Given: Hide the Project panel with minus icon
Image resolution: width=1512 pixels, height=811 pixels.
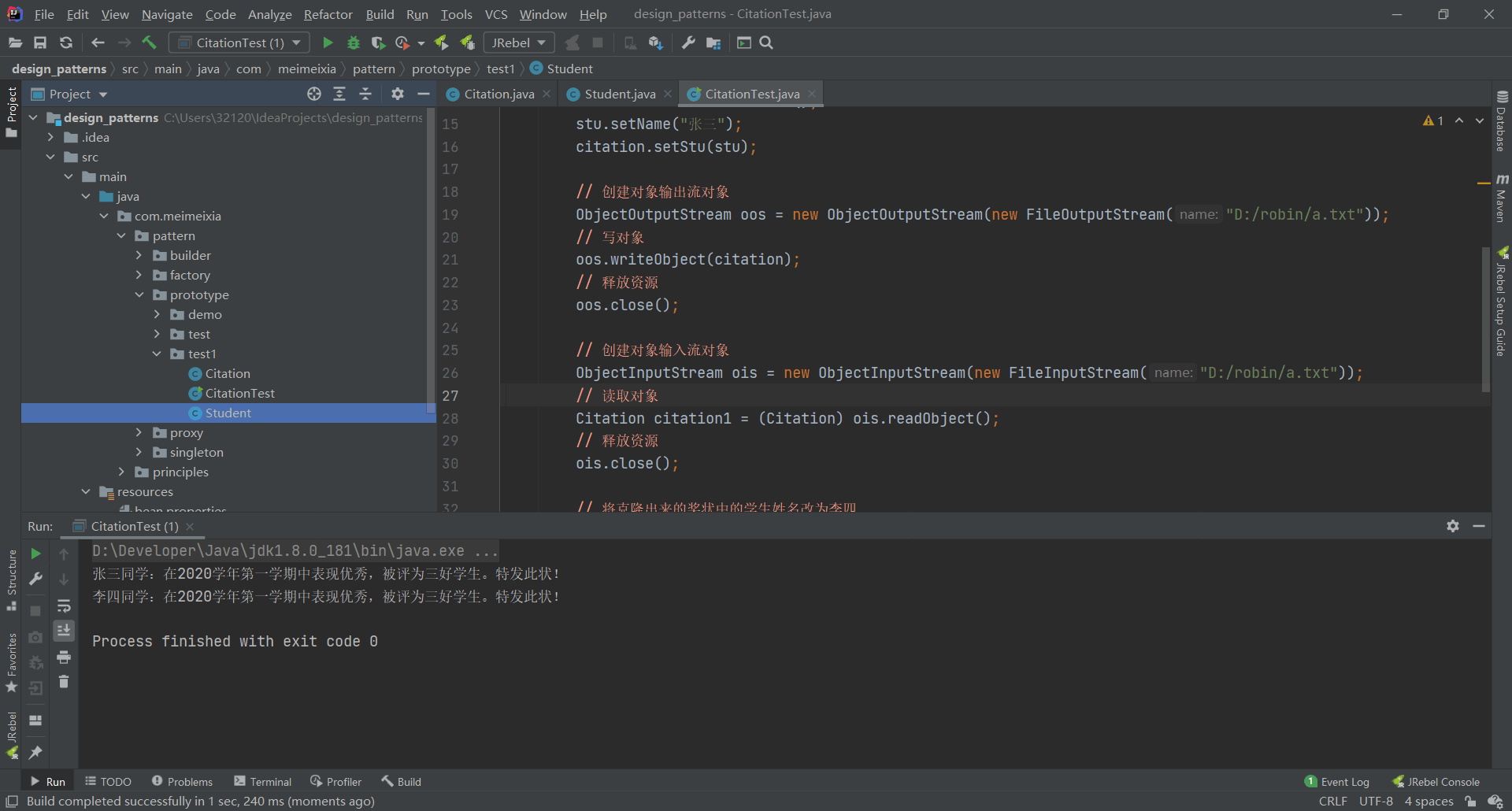Looking at the screenshot, I should click(x=423, y=94).
